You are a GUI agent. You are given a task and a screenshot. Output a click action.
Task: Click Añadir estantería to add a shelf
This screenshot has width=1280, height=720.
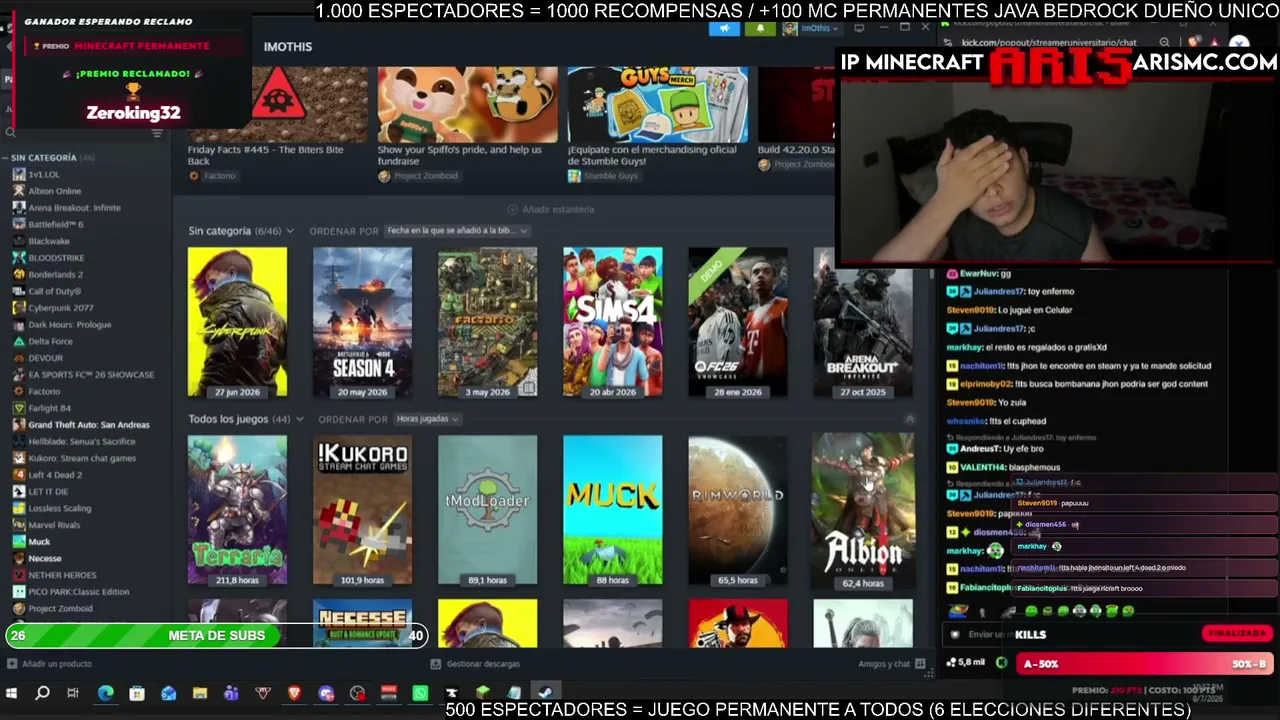pyautogui.click(x=551, y=209)
